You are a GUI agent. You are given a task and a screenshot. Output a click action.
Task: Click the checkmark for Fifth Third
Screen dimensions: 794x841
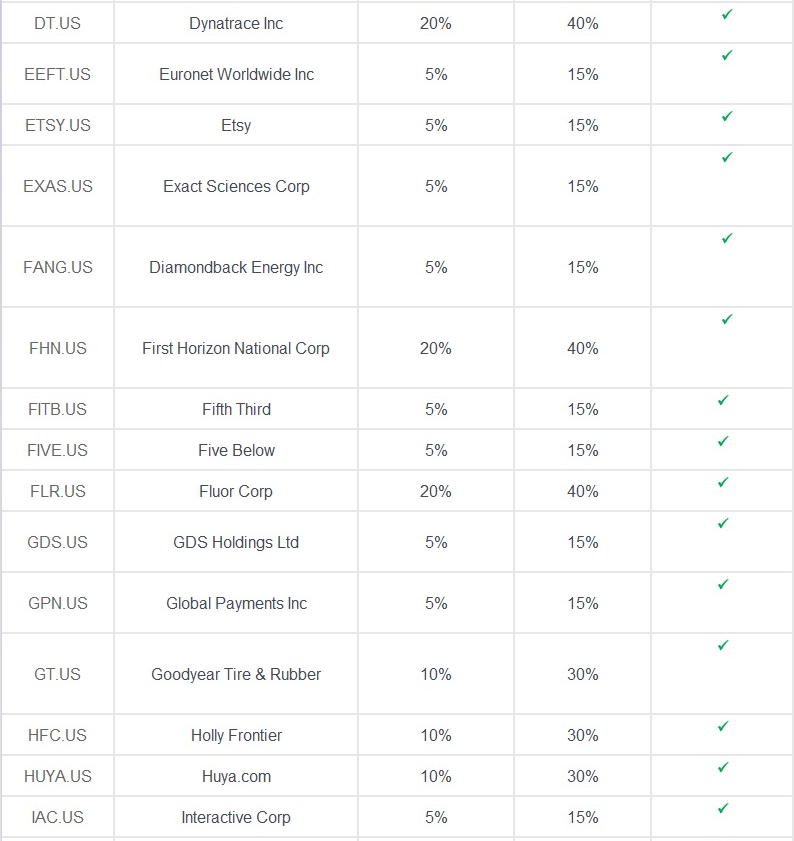[x=723, y=400]
